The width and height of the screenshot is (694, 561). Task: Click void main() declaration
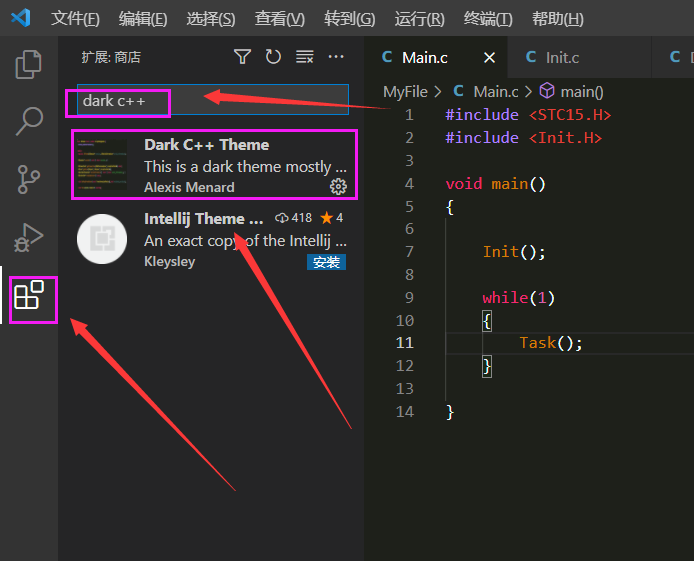(x=496, y=183)
